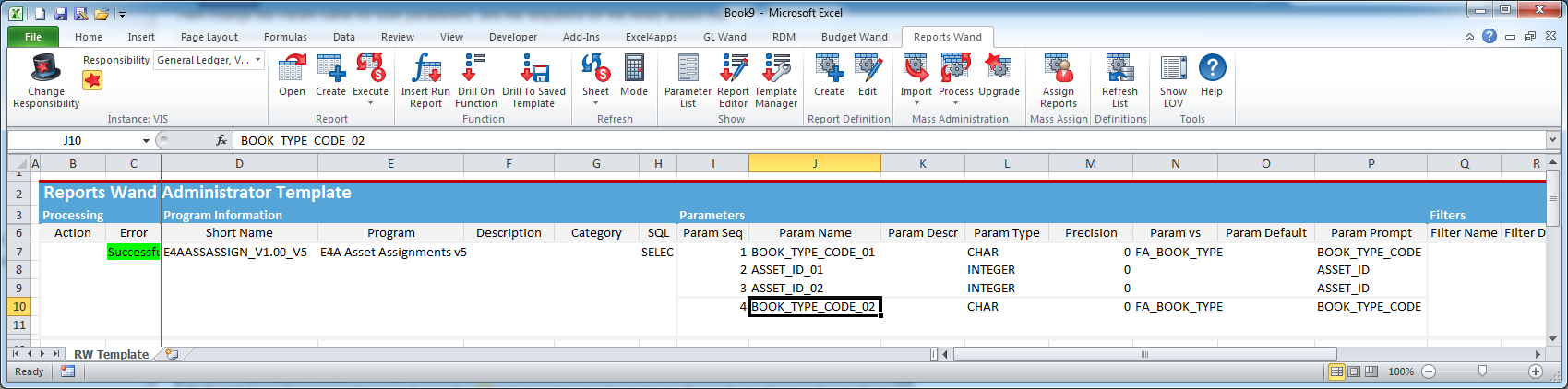Click the Create report icon in Report group
This screenshot has height=389, width=1568.
pos(330,68)
